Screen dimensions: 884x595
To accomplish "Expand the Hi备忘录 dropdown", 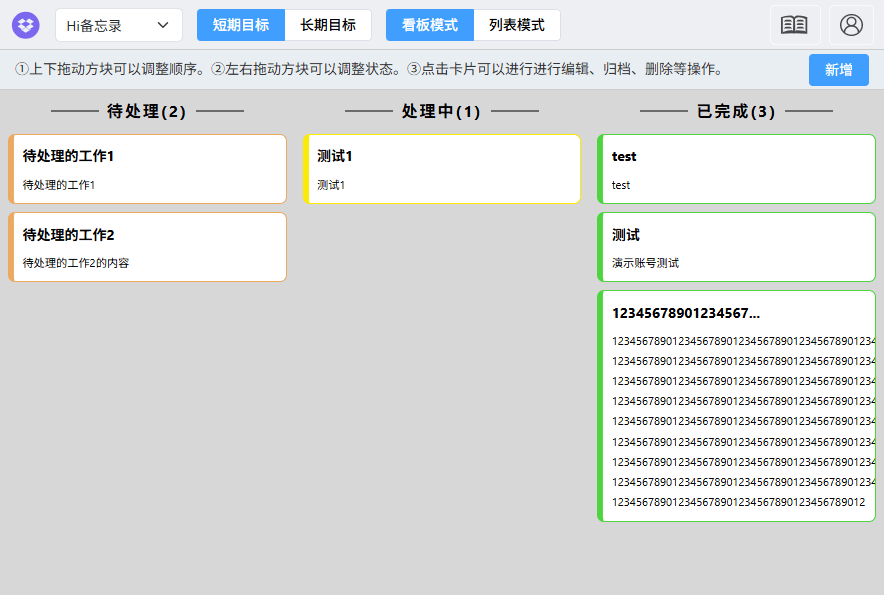I will pyautogui.click(x=118, y=25).
